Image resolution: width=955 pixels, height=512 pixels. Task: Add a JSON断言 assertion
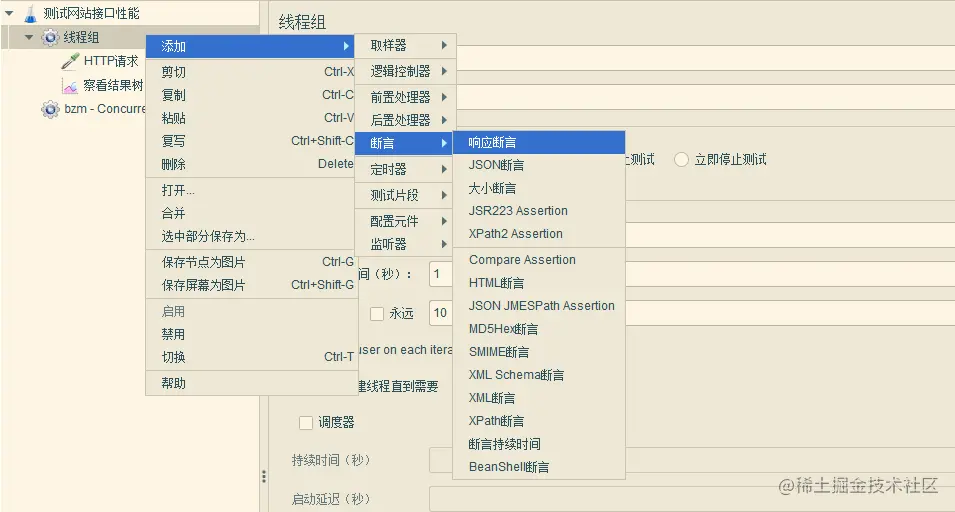[x=539, y=166]
